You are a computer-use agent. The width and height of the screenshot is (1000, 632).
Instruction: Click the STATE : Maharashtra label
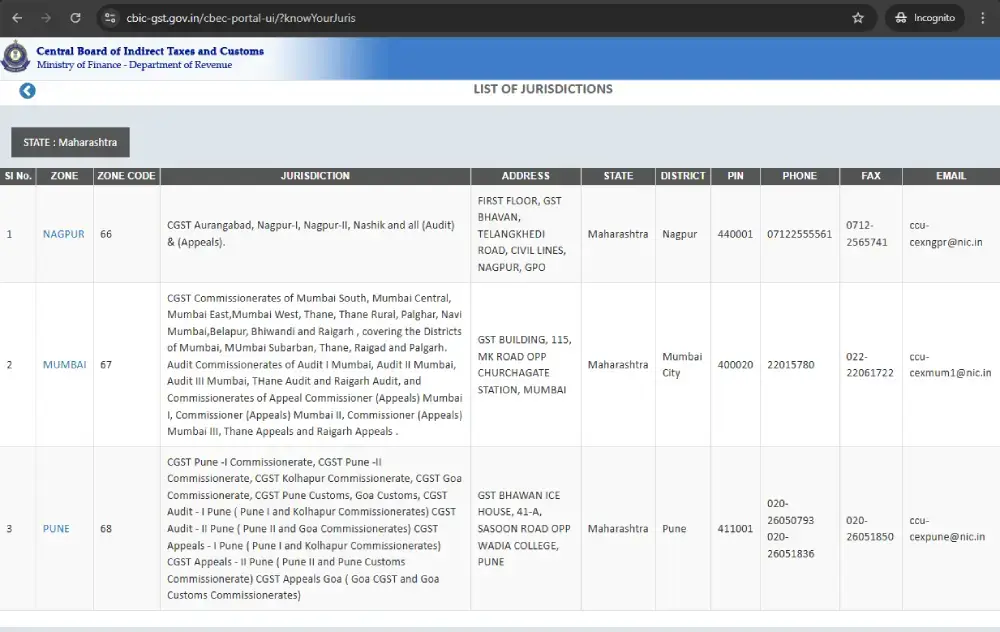point(70,142)
